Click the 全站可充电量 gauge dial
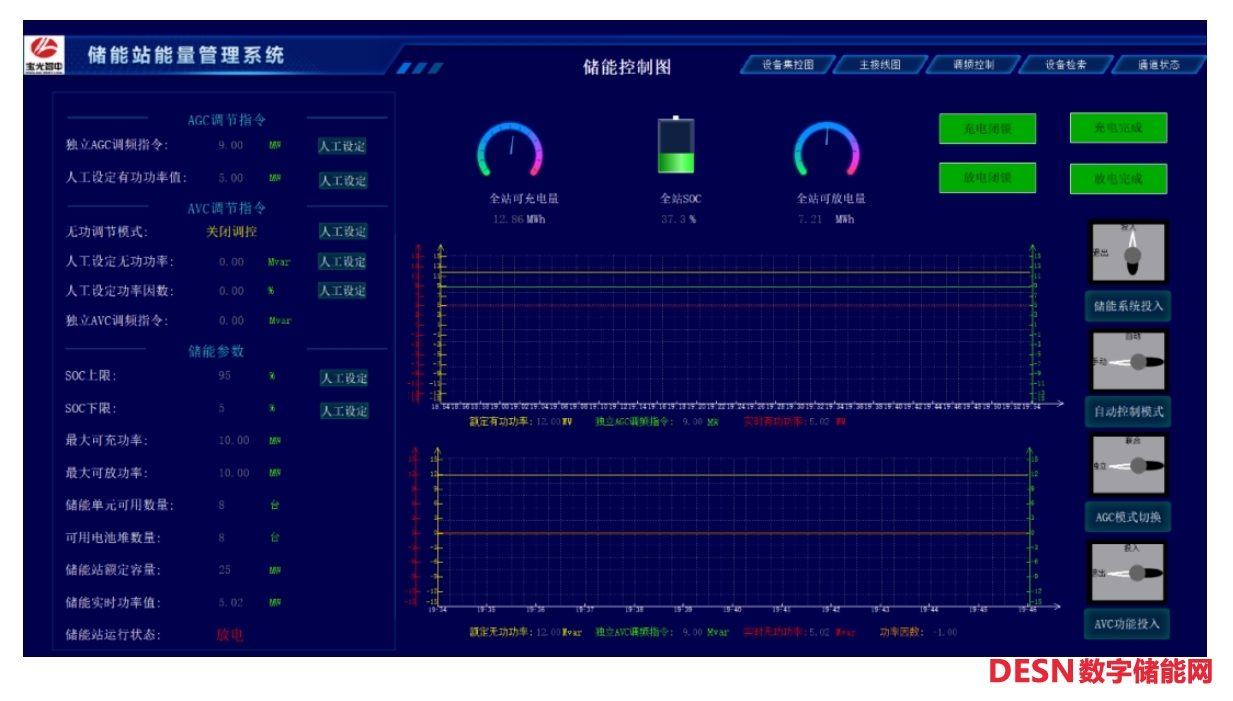This screenshot has width=1233, height=701. tap(510, 152)
